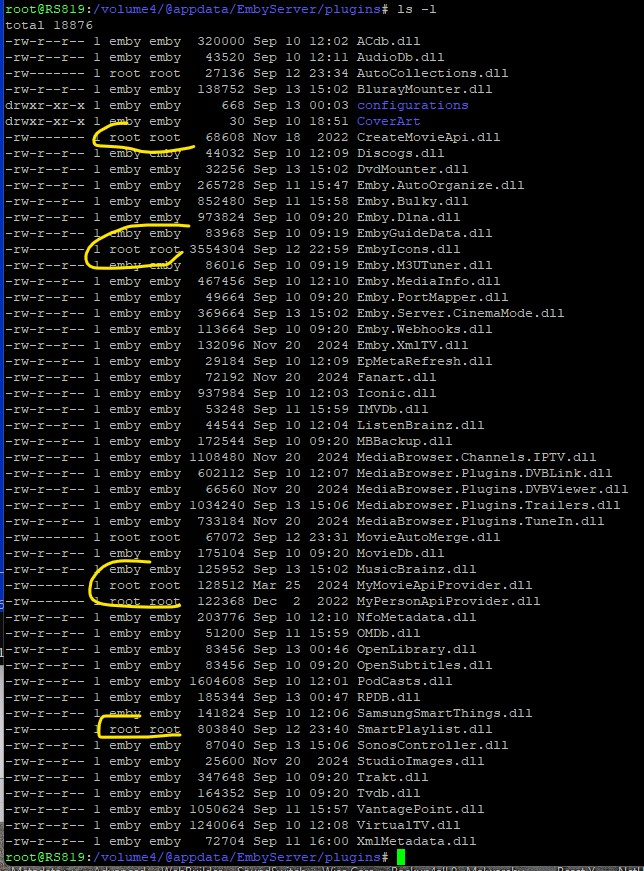Click Mediabrowser.Plugins.Trailers.dll file name

[488, 505]
